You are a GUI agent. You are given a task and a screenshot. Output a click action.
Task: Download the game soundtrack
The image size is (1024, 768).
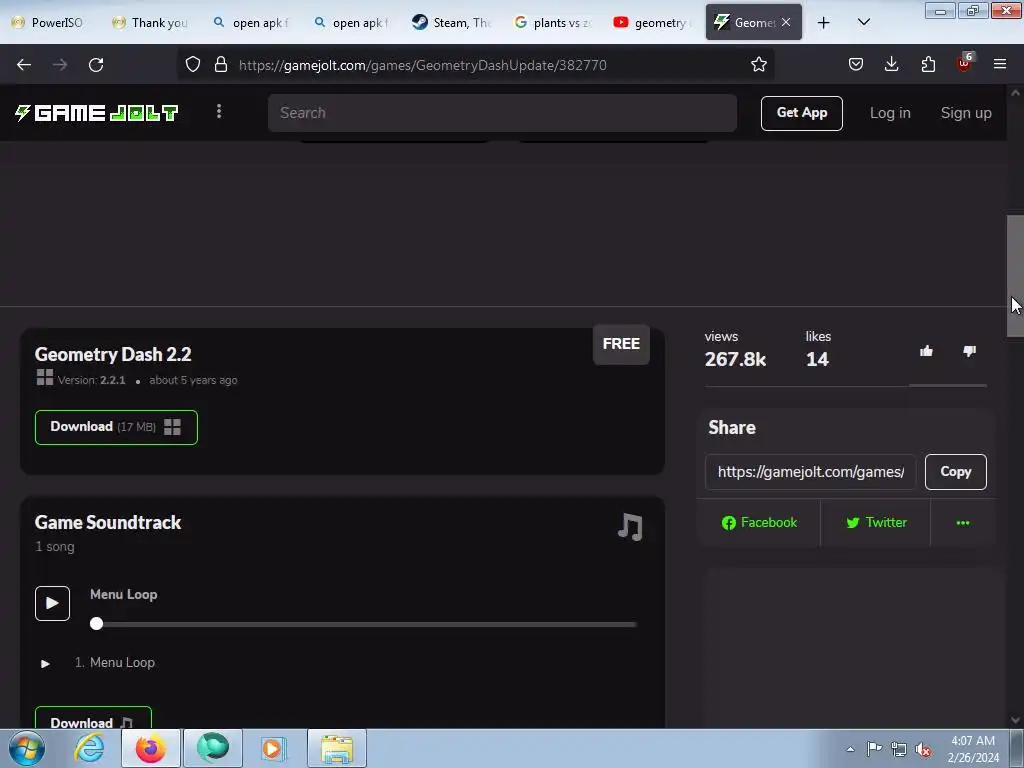93,718
